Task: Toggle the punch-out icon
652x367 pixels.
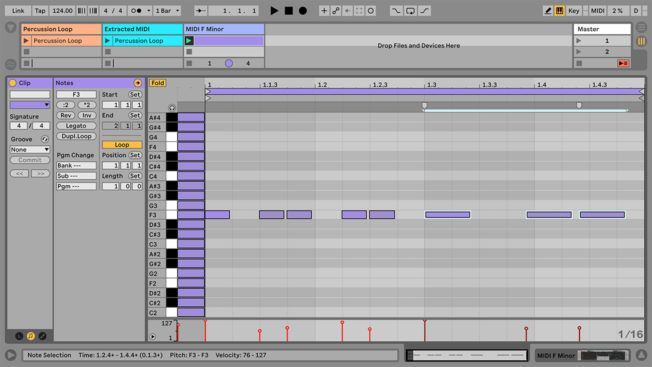Action: [x=424, y=11]
